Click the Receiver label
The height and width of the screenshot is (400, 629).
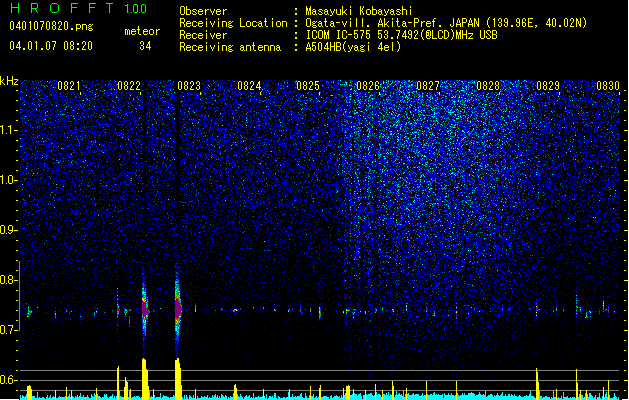(x=203, y=35)
